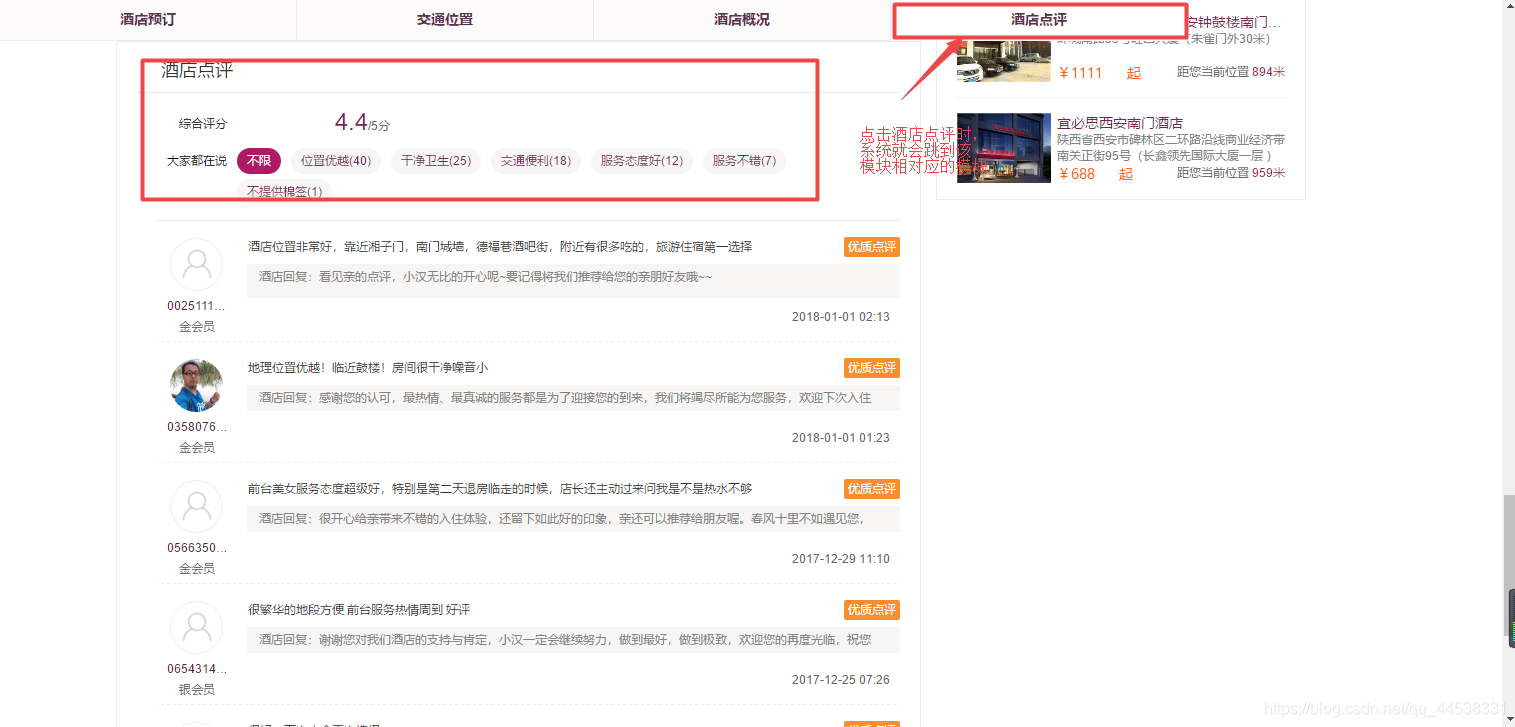Screen dimensions: 1515x727
Task: Filter reviews by 服务不错(7)
Action: [744, 161]
